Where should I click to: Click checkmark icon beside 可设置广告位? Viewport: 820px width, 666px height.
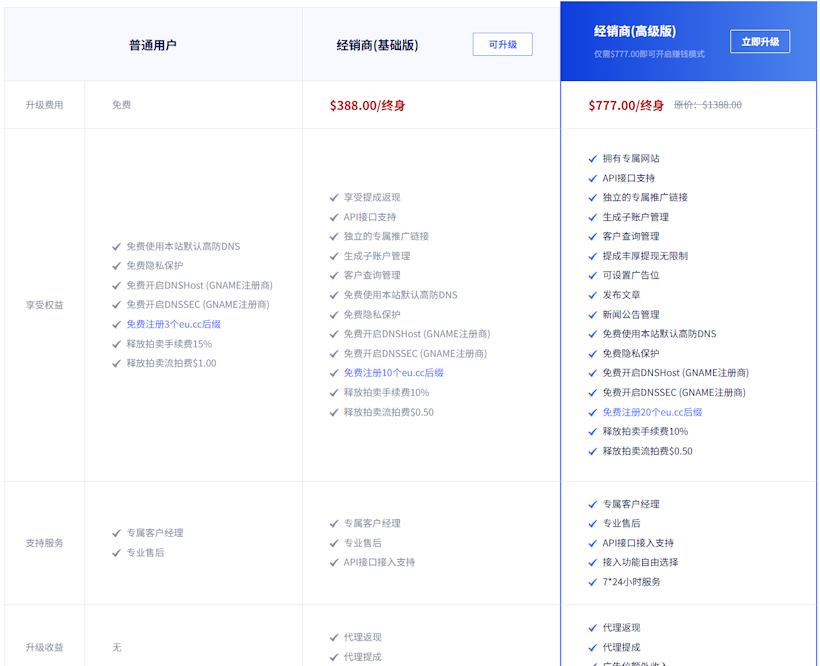coord(594,276)
